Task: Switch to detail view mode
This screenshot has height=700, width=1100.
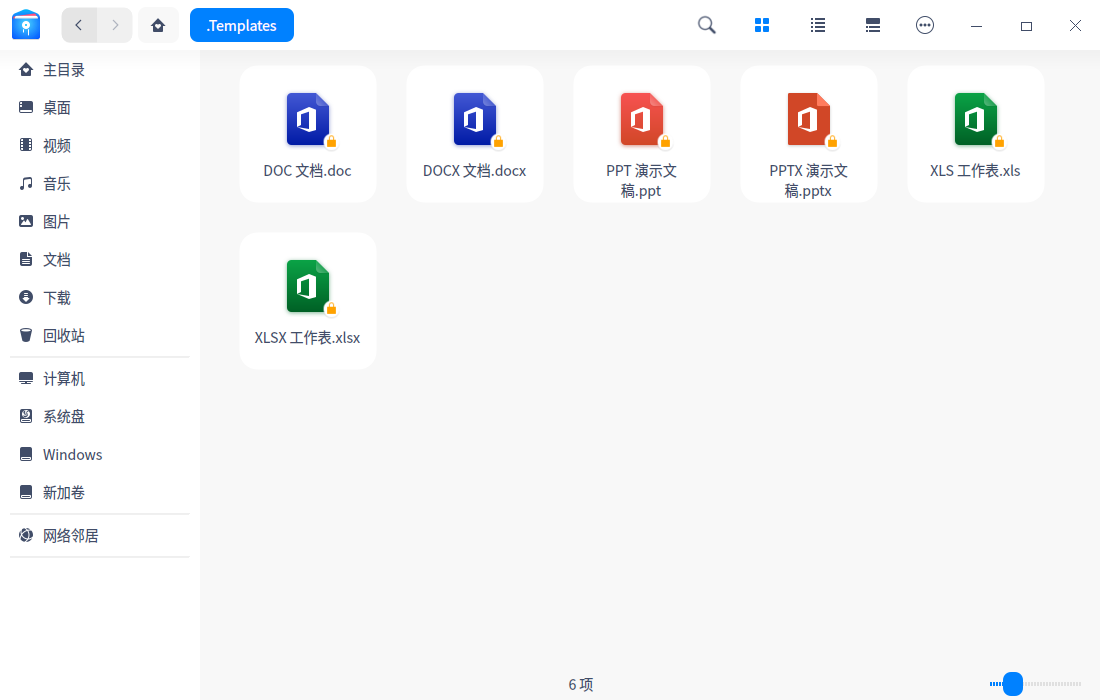Action: pyautogui.click(x=872, y=25)
